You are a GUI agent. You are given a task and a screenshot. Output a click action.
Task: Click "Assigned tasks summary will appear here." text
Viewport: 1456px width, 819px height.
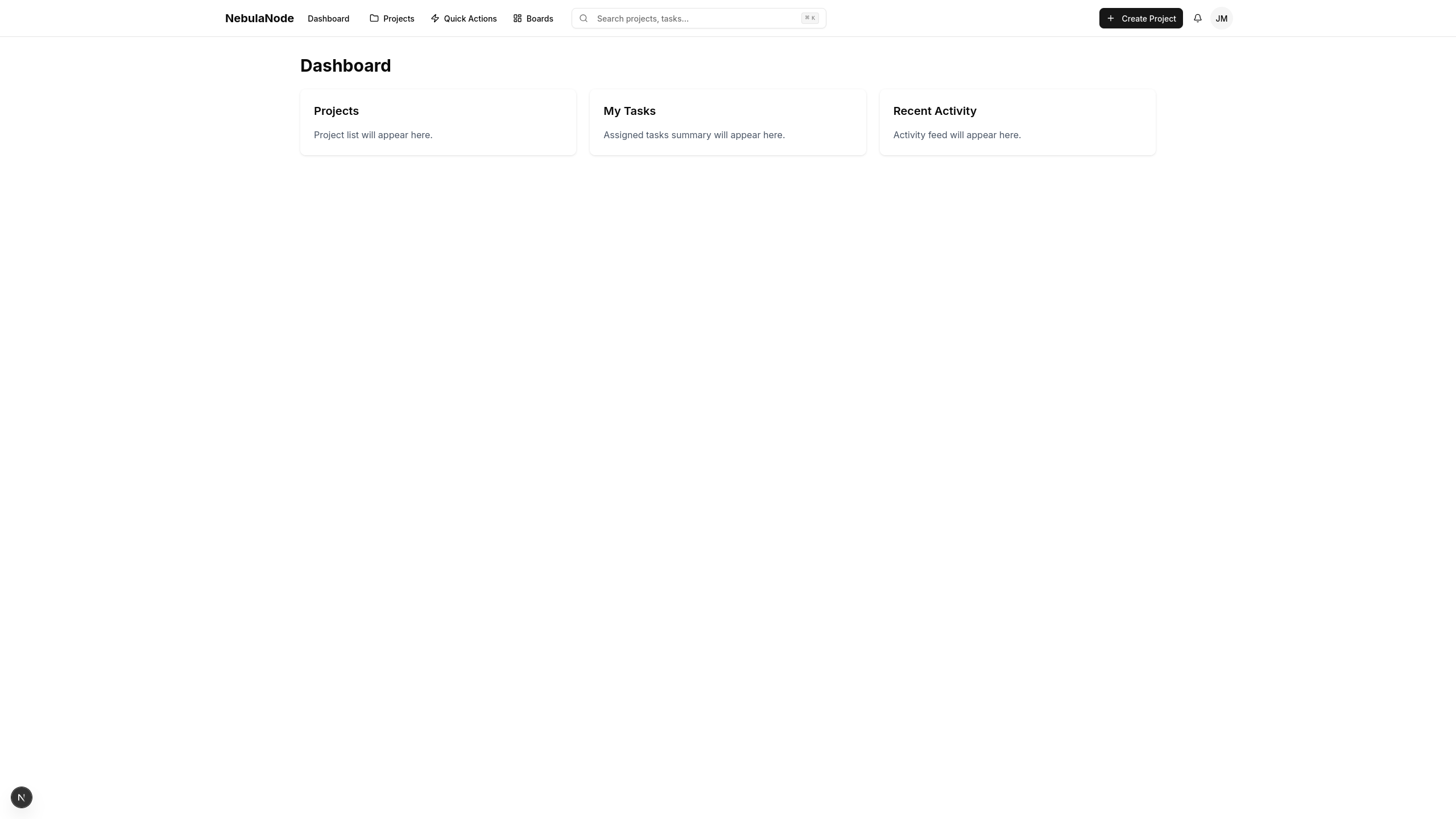point(694,135)
